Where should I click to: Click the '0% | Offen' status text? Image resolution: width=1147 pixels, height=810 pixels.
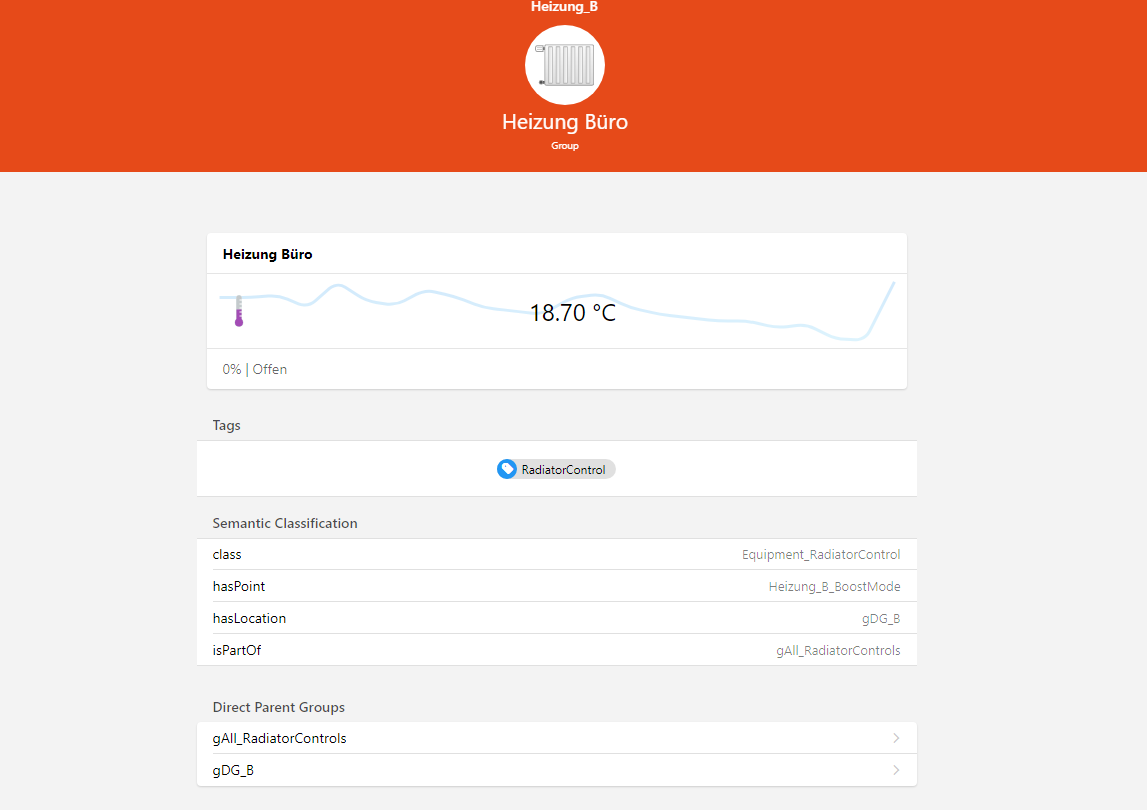point(255,370)
